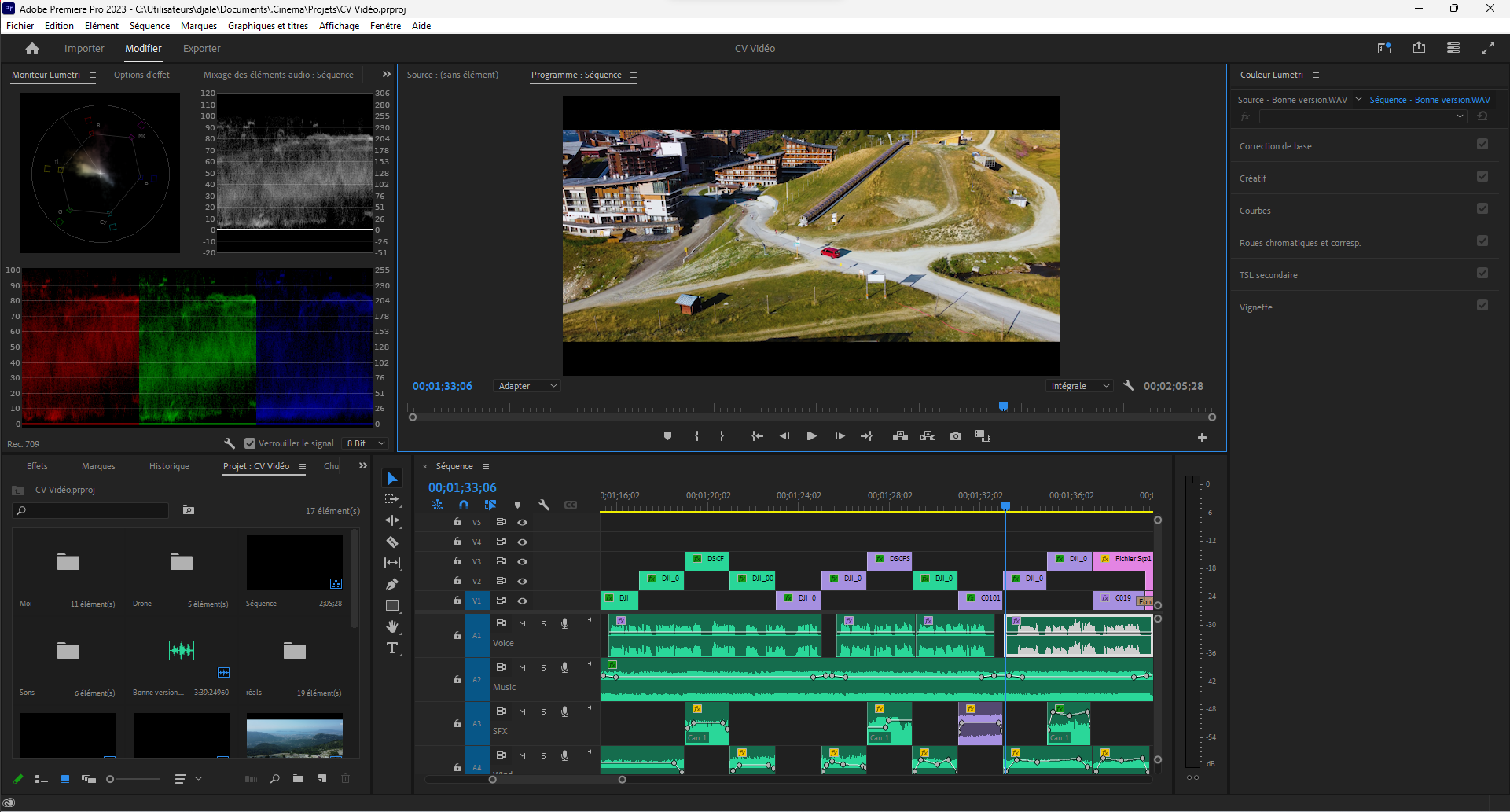
Task: Mute the Voice audio track A1
Action: 522,623
